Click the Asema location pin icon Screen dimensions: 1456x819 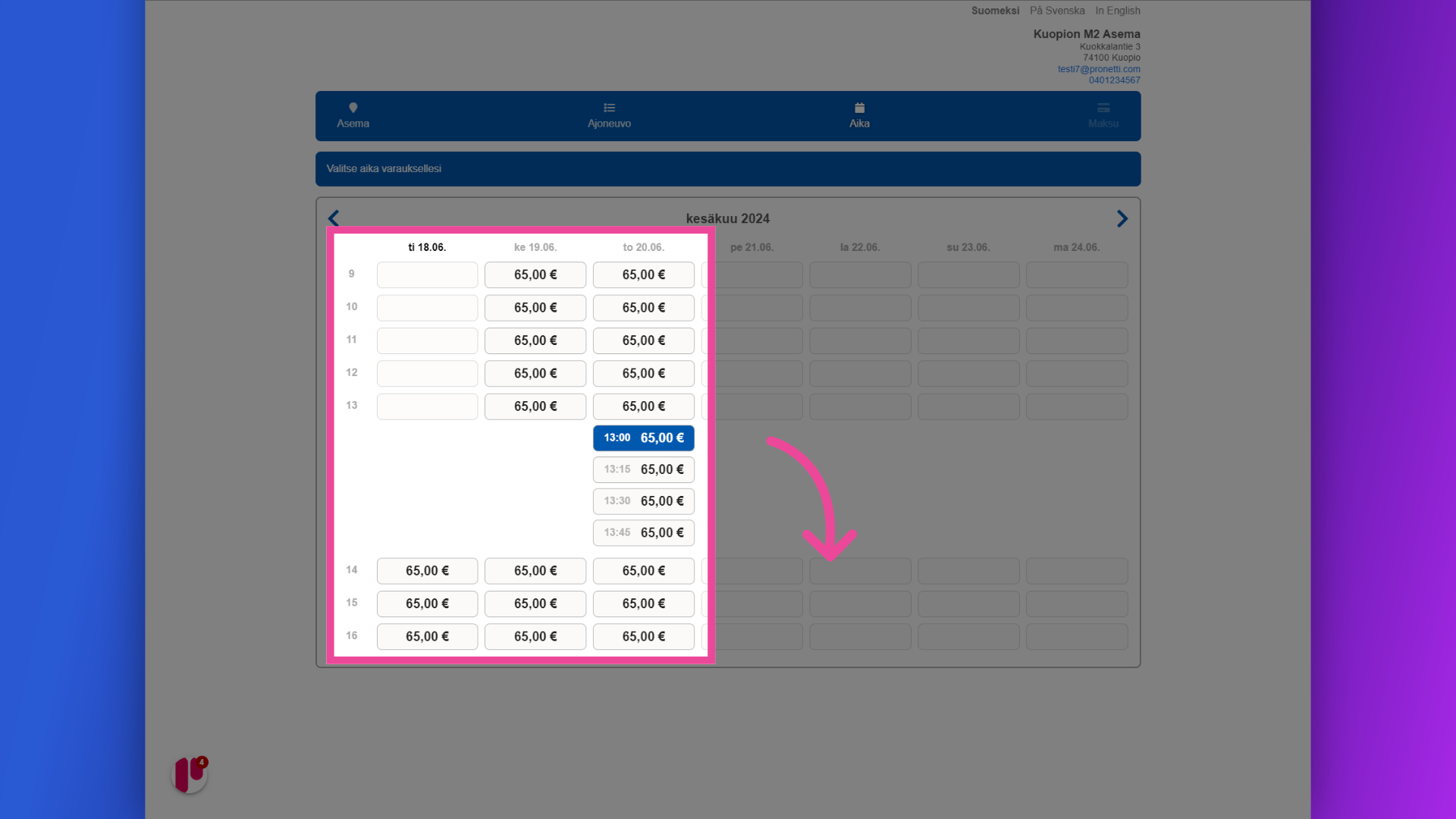point(353,108)
